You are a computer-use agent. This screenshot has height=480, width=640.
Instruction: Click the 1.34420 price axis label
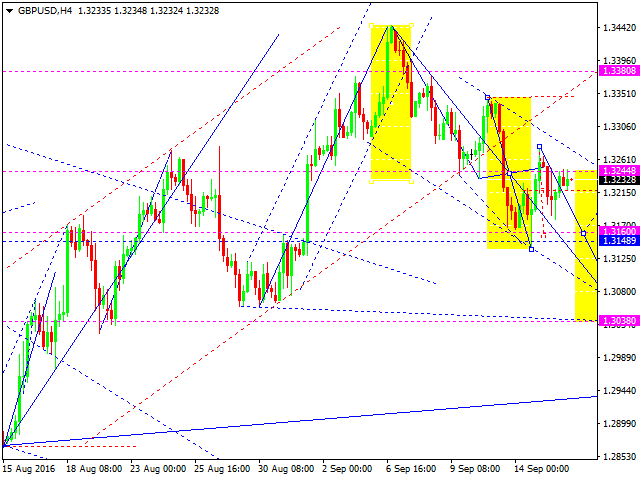[619, 28]
